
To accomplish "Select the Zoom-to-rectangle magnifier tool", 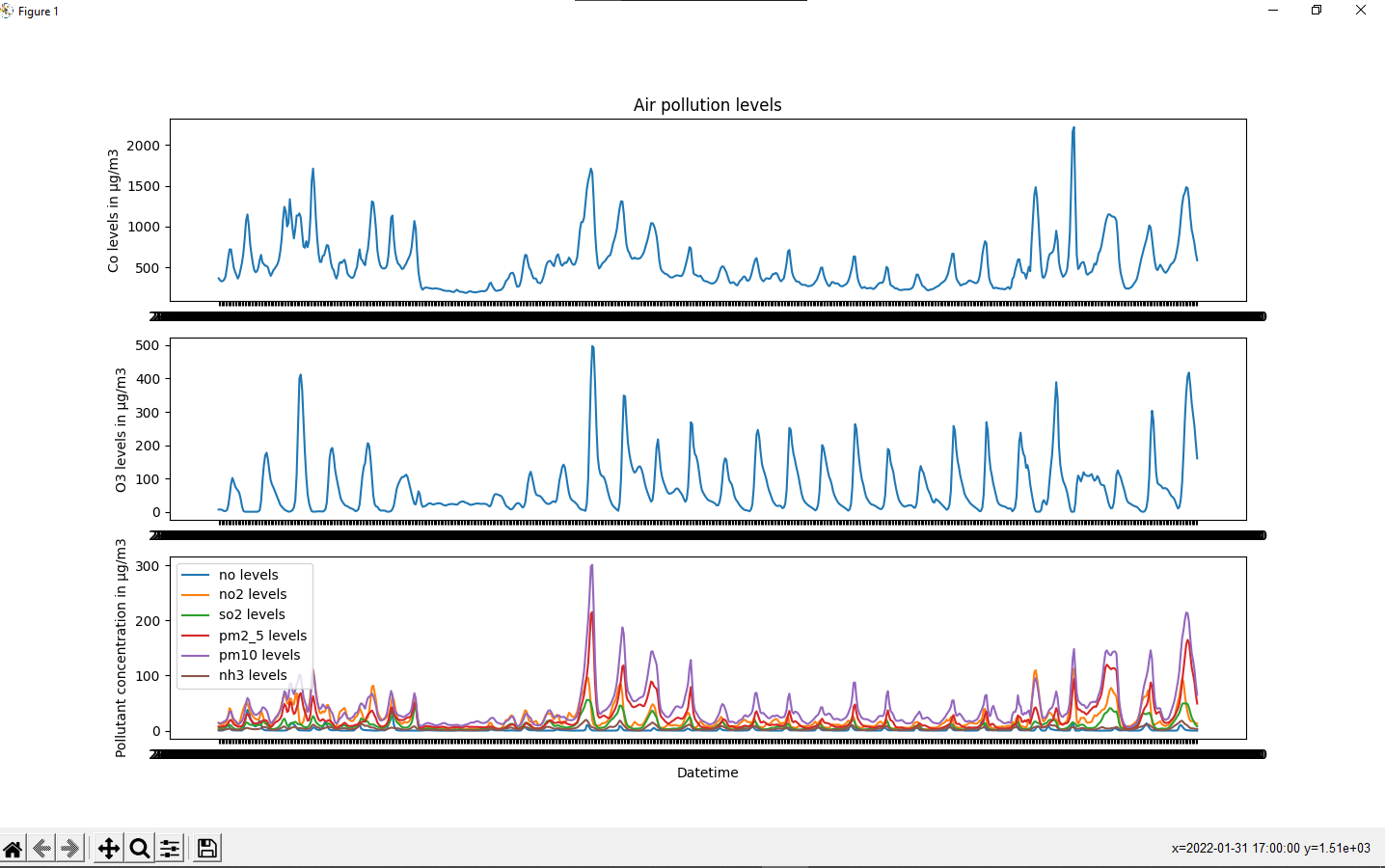I will [139, 848].
